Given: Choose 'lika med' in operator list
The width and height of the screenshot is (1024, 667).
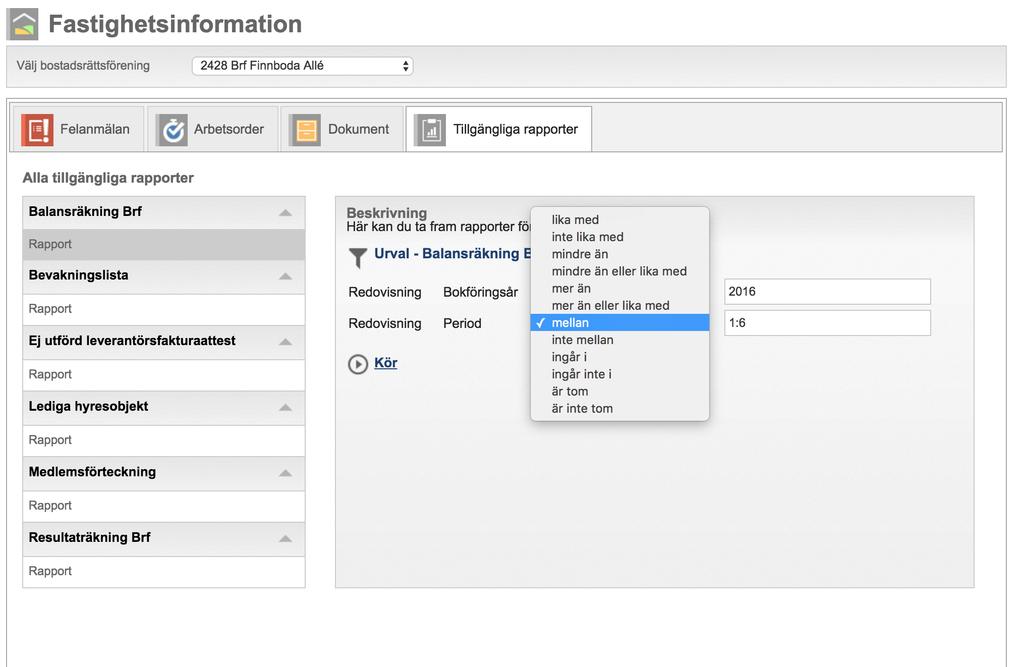Looking at the screenshot, I should point(620,220).
